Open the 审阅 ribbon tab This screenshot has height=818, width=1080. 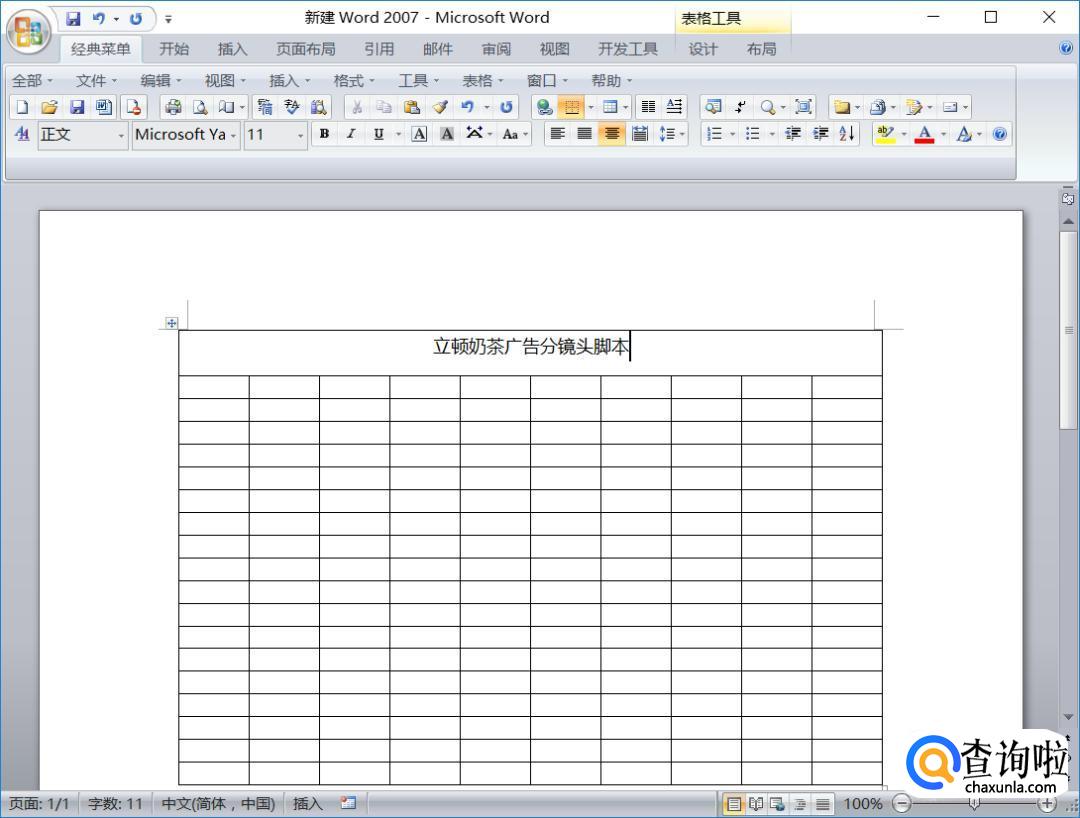pyautogui.click(x=496, y=49)
